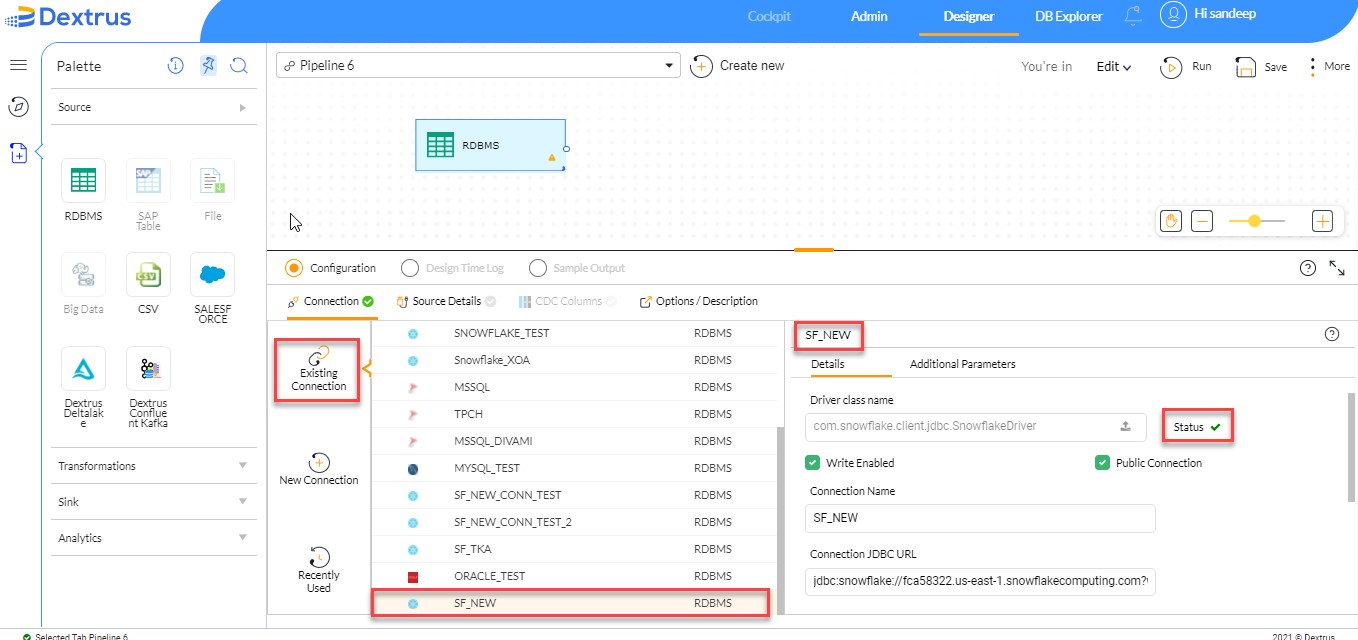Expand the Analytics palette section
Screen dimensions: 1358x640
coord(154,538)
